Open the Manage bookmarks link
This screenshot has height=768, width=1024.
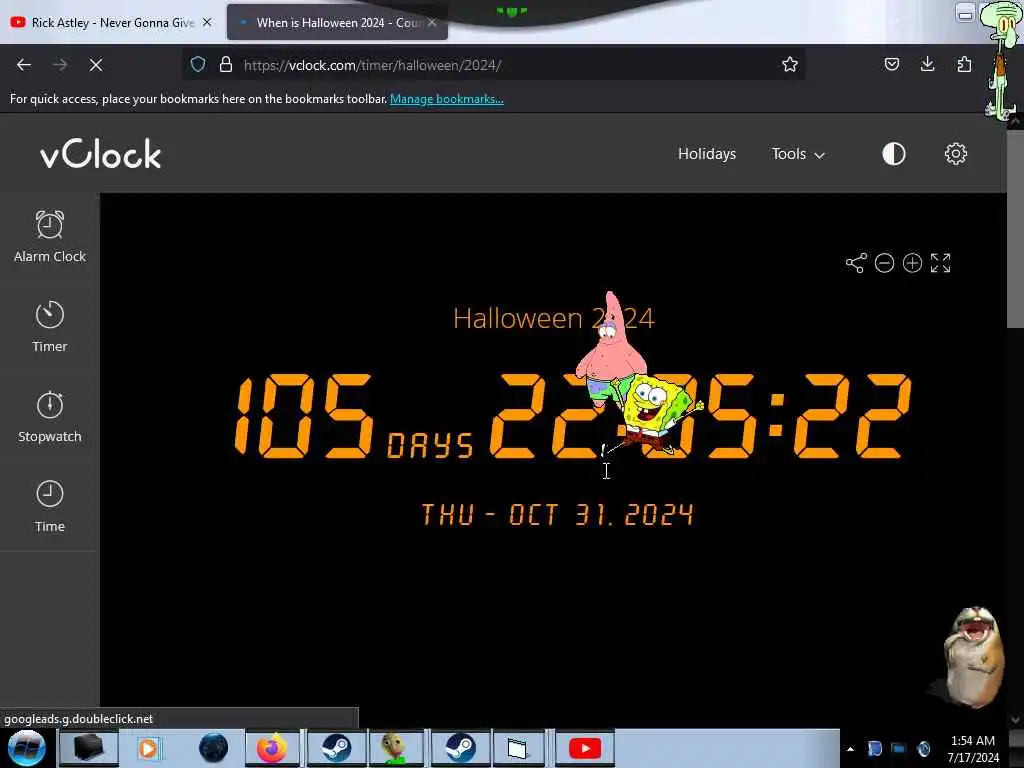(x=447, y=99)
